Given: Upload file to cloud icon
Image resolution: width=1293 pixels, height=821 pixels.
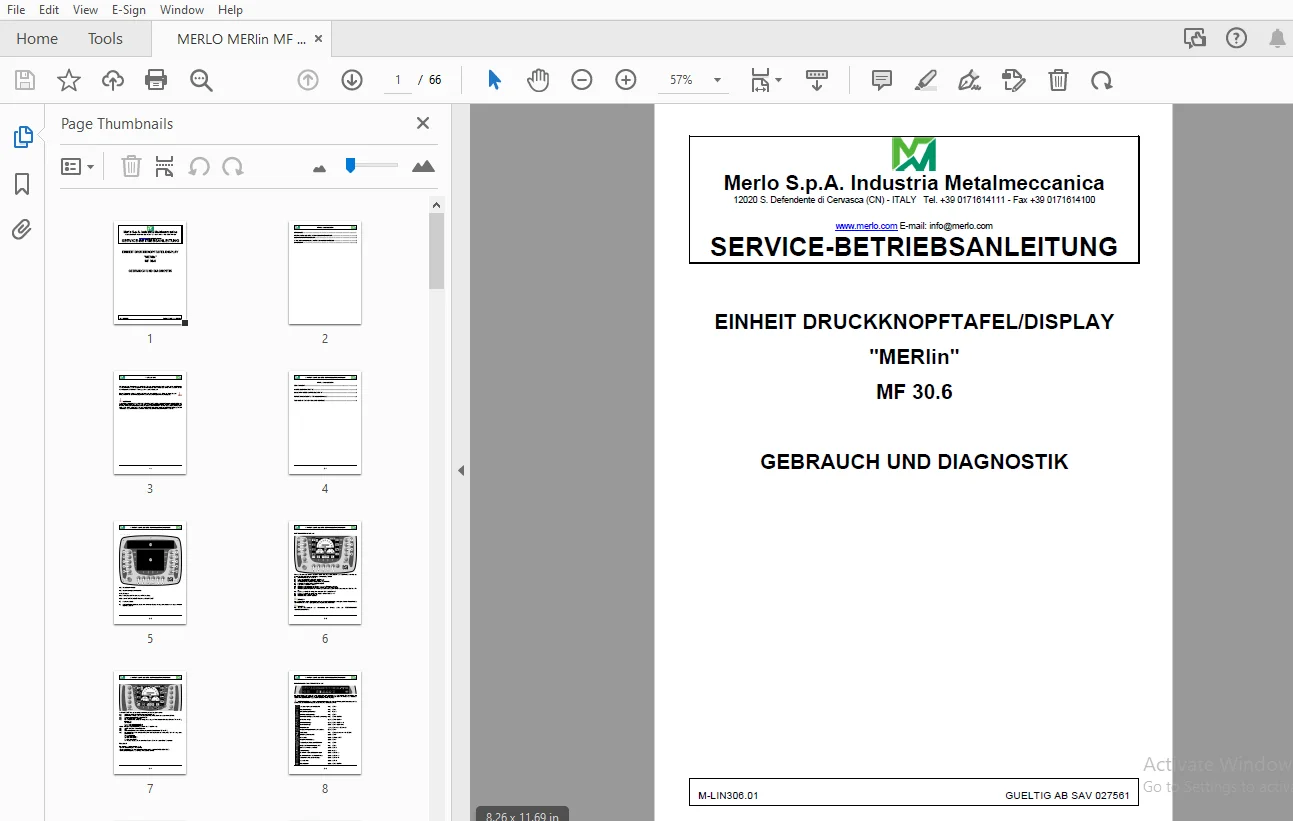Looking at the screenshot, I should [x=113, y=81].
